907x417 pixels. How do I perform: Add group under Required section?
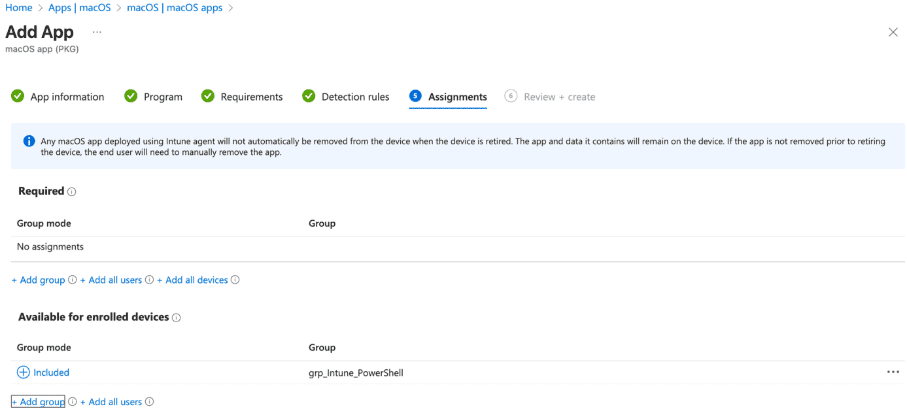pyautogui.click(x=38, y=280)
